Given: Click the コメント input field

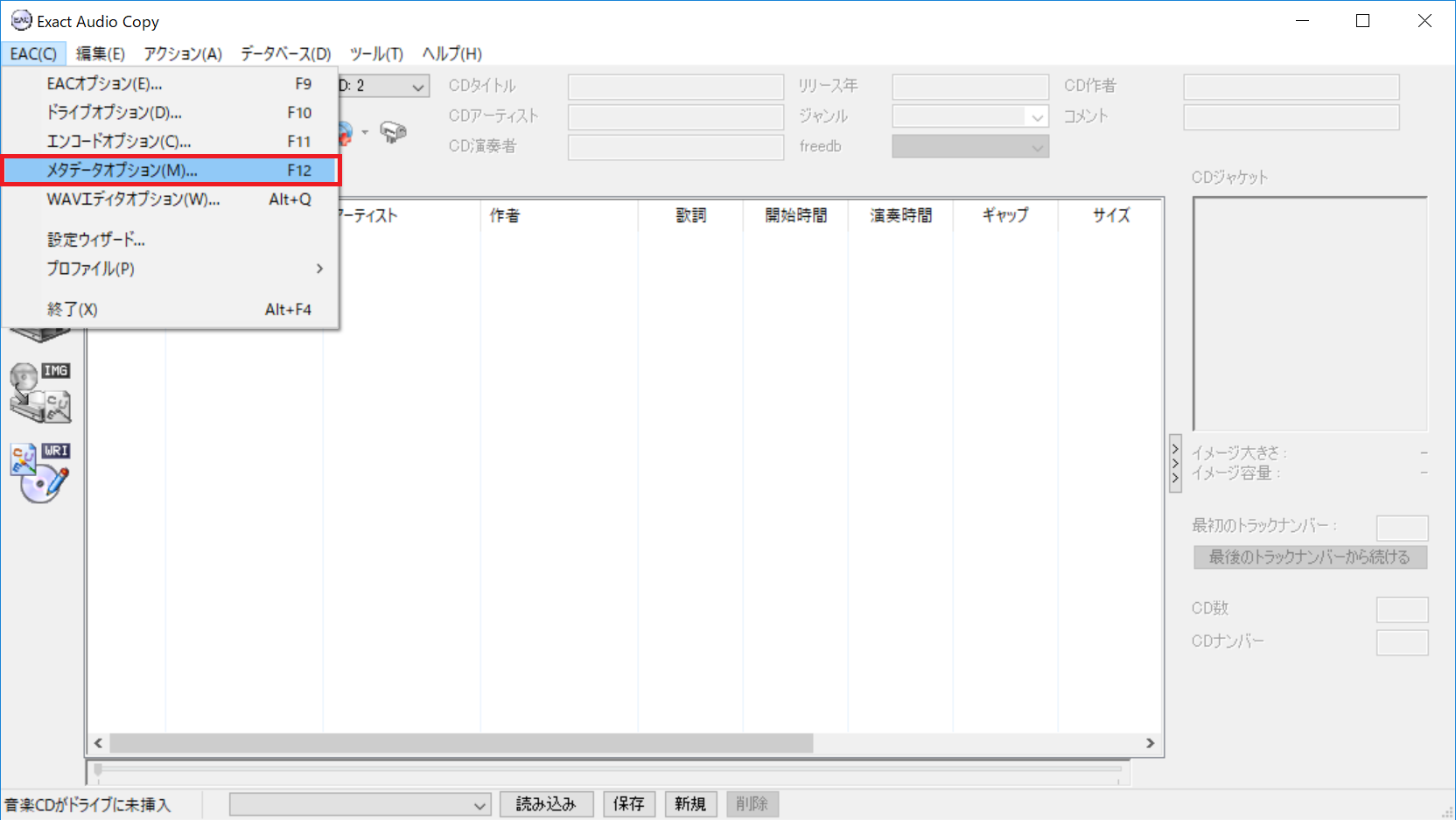Looking at the screenshot, I should 1291,117.
